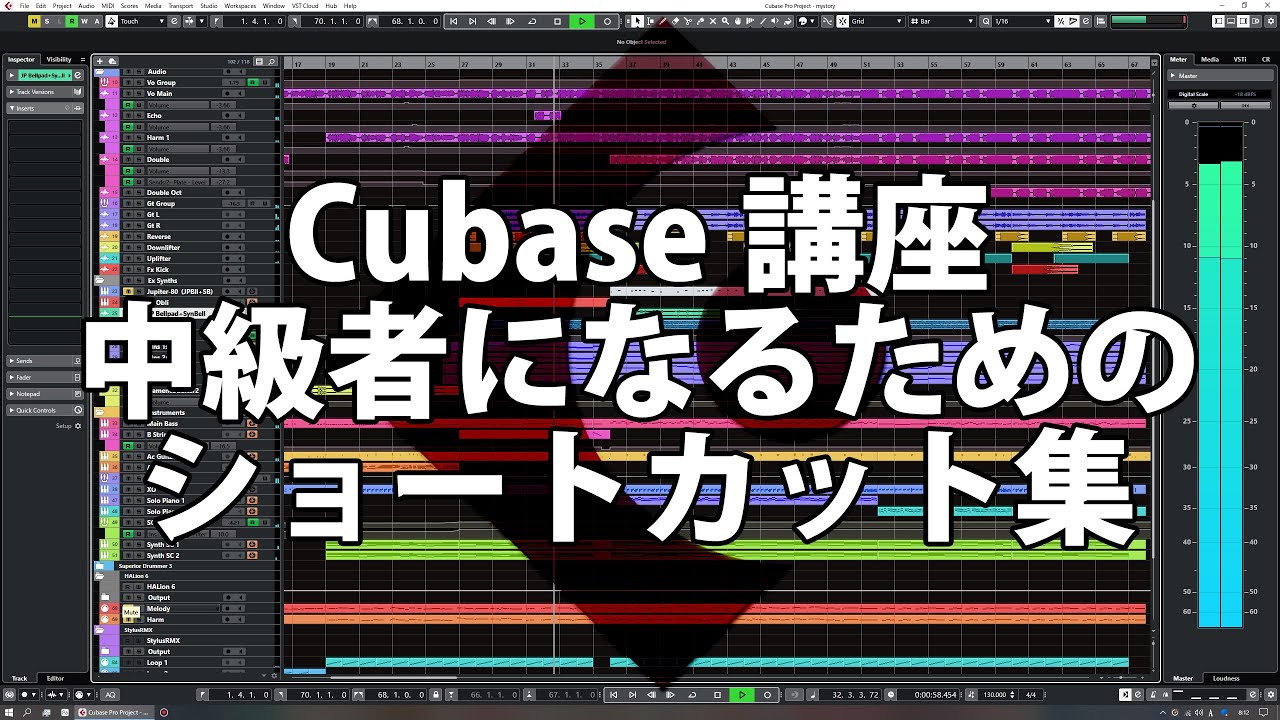Open toolbar setup gear icon
The image size is (1280, 720).
pos(1270,21)
